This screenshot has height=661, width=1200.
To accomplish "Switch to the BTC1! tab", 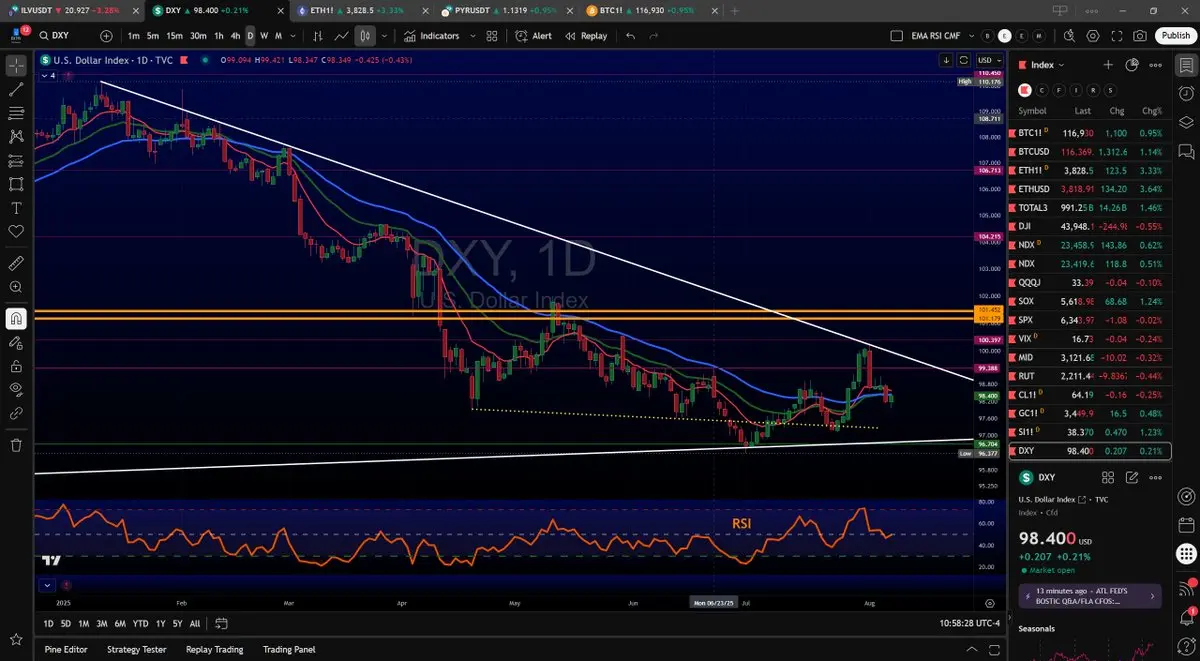I will pos(652,10).
